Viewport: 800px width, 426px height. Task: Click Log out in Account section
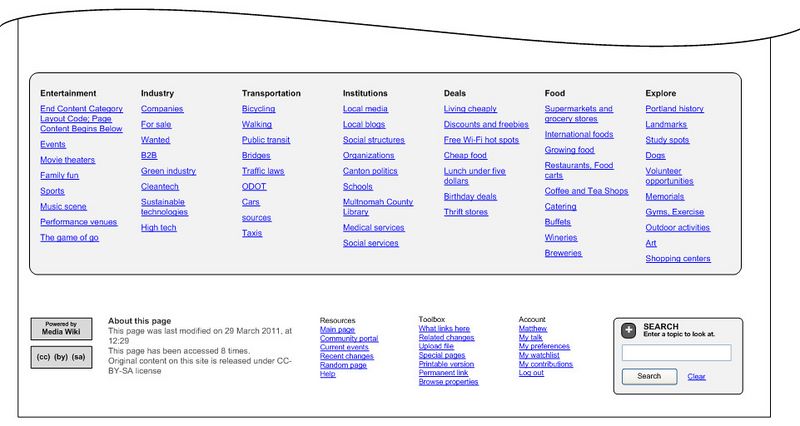[531, 373]
